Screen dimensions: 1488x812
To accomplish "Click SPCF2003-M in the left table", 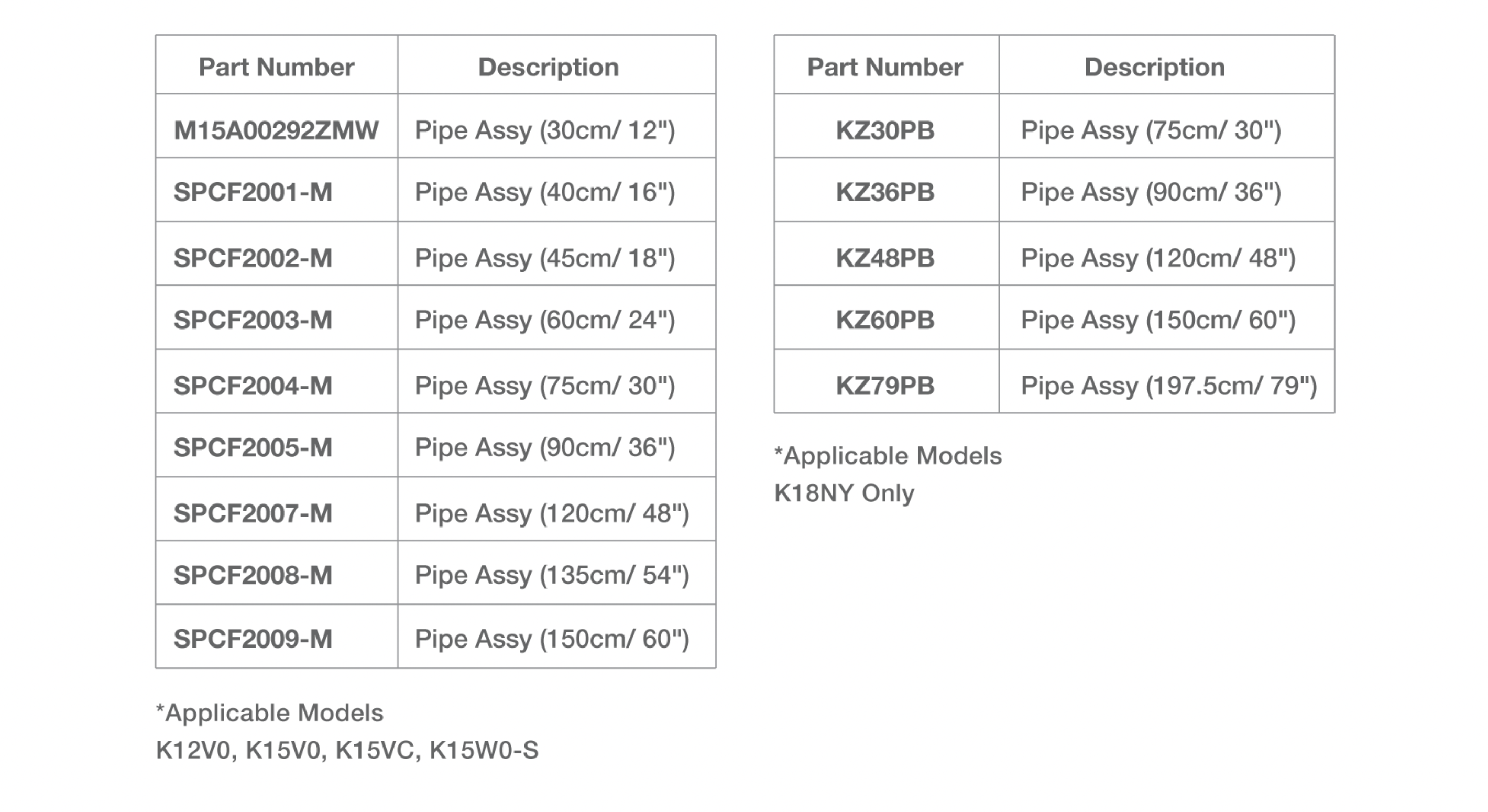I will coord(253,320).
